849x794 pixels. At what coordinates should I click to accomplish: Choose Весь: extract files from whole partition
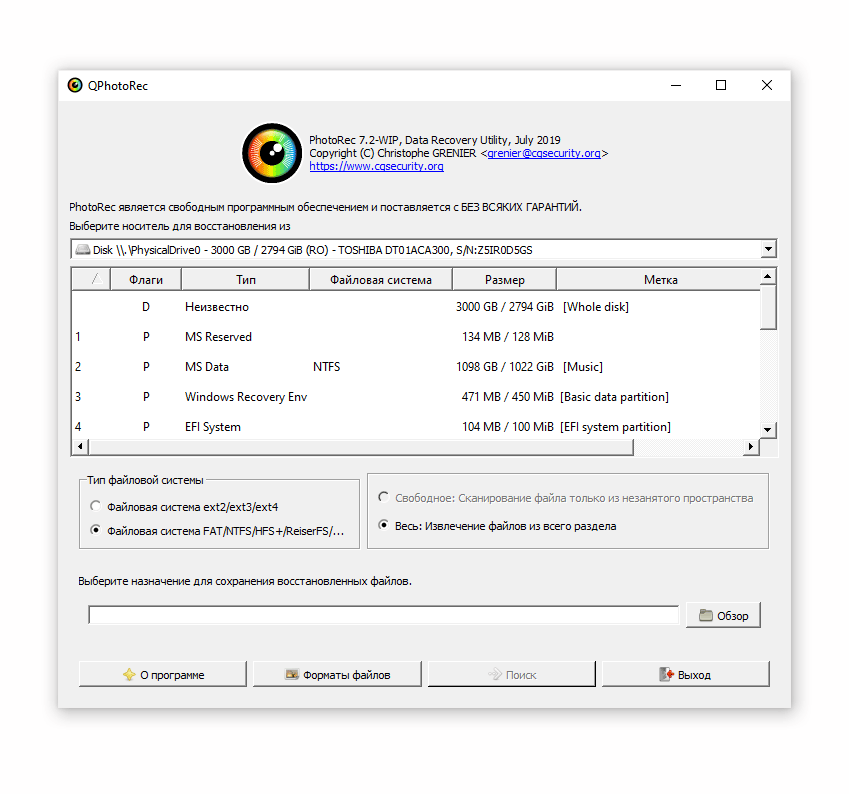point(384,525)
